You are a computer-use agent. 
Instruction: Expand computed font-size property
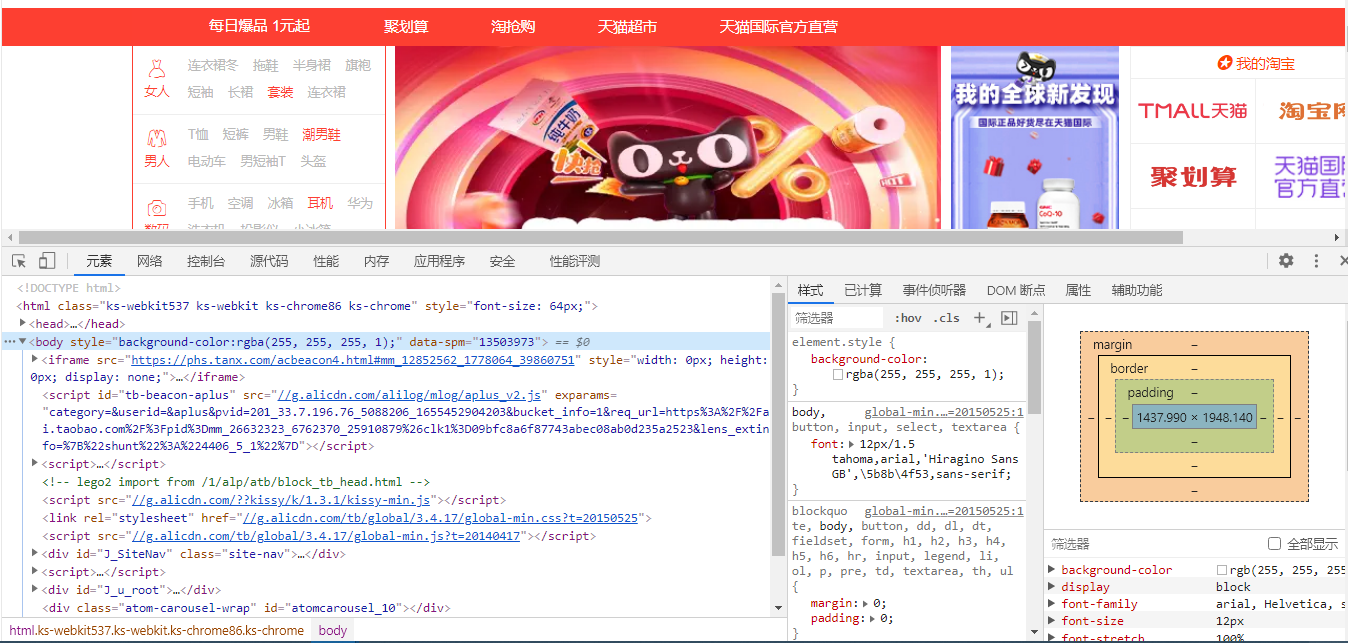[1051, 621]
